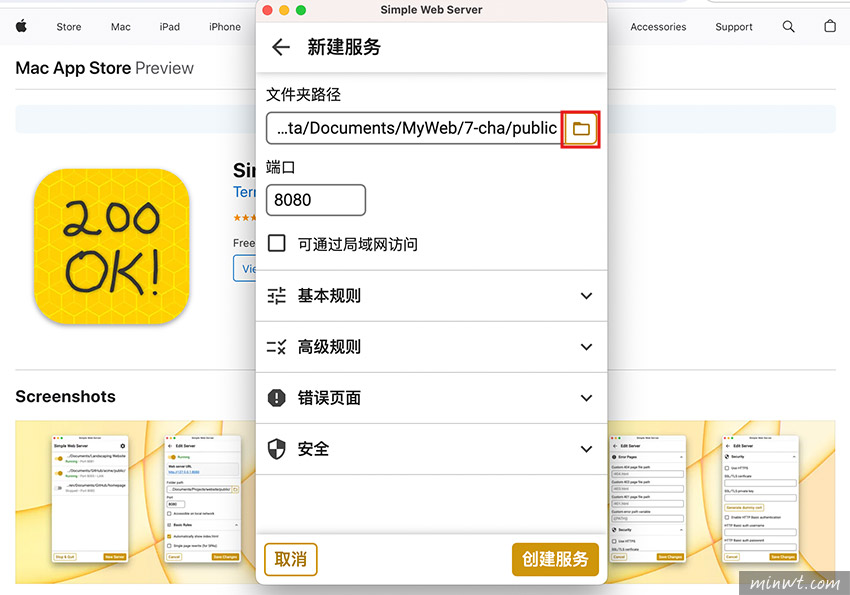The width and height of the screenshot is (850, 595).
Task: Enable the 可通过局域网访问 checkbox
Action: pyautogui.click(x=276, y=243)
